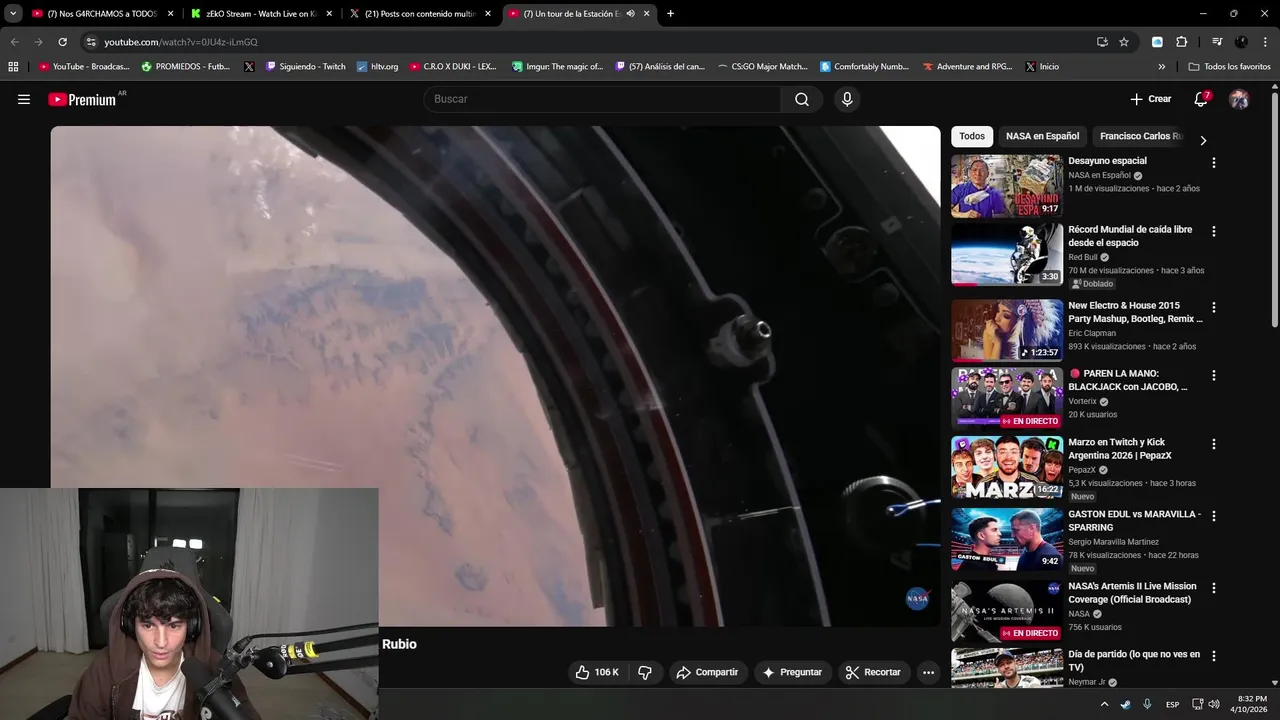Open a new browser tab
This screenshot has height=720, width=1280.
click(x=670, y=14)
